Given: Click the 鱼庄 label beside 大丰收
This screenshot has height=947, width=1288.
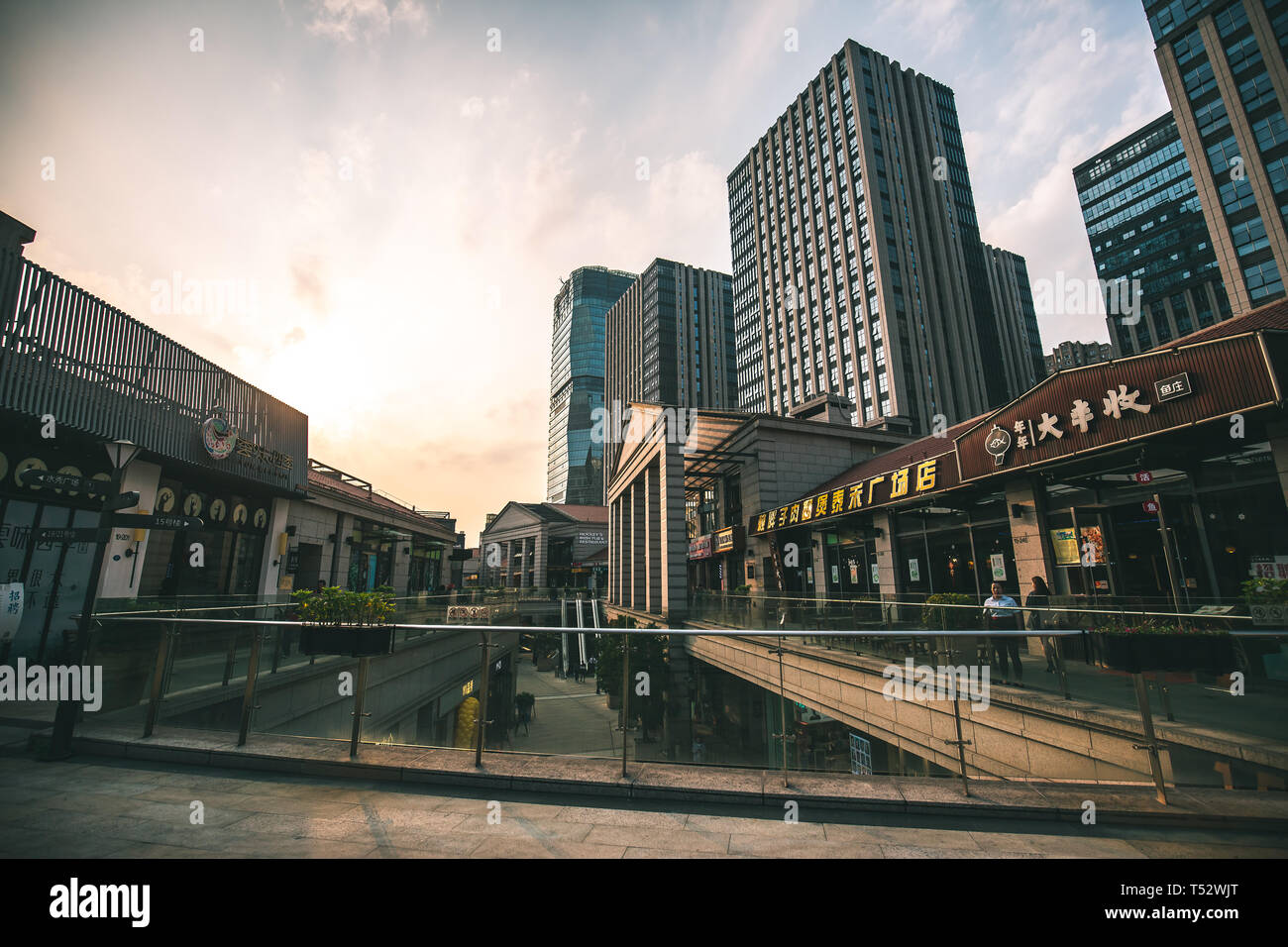Looking at the screenshot, I should pos(1172,387).
